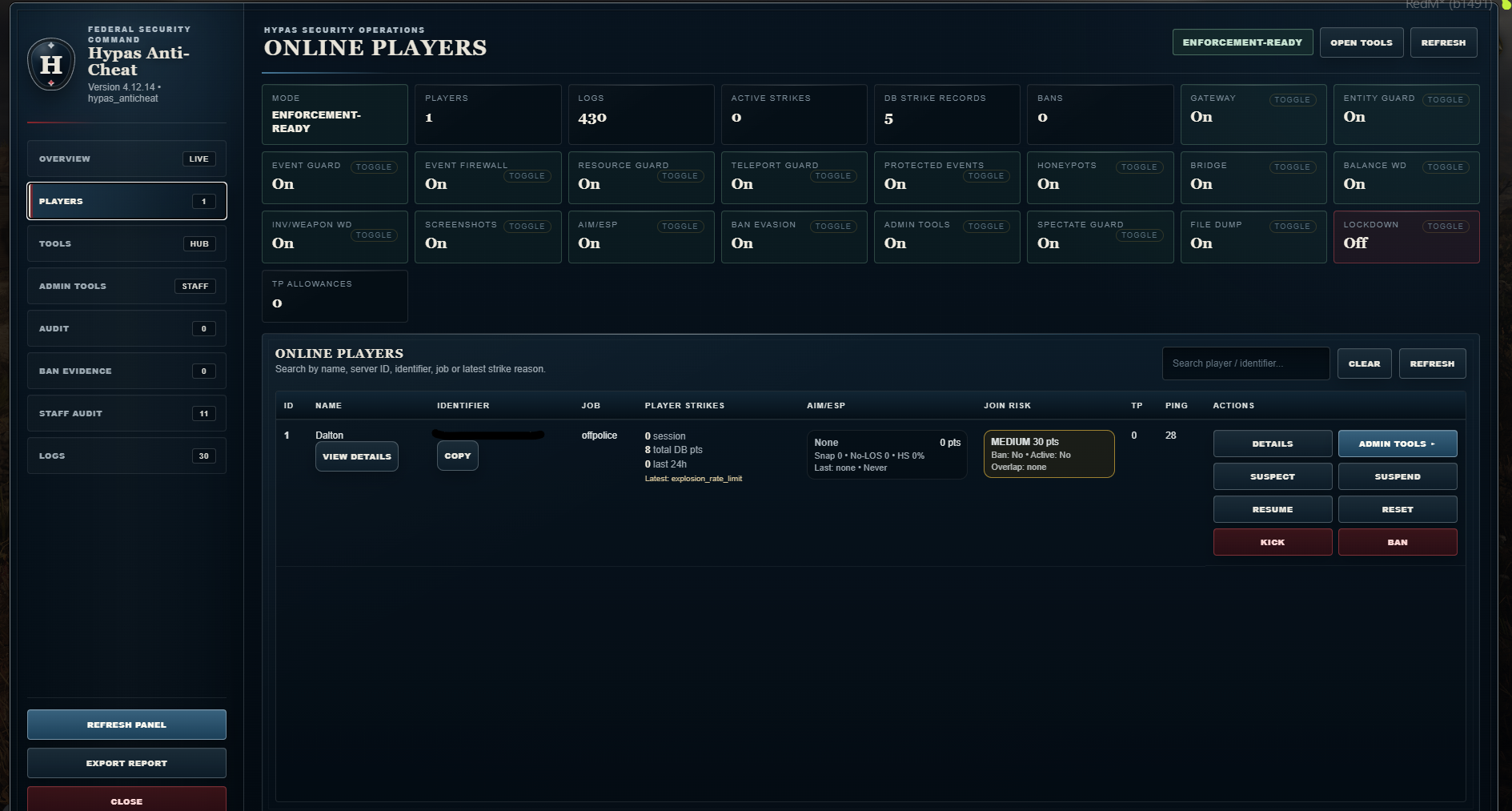Open the Tools hub section

point(126,243)
